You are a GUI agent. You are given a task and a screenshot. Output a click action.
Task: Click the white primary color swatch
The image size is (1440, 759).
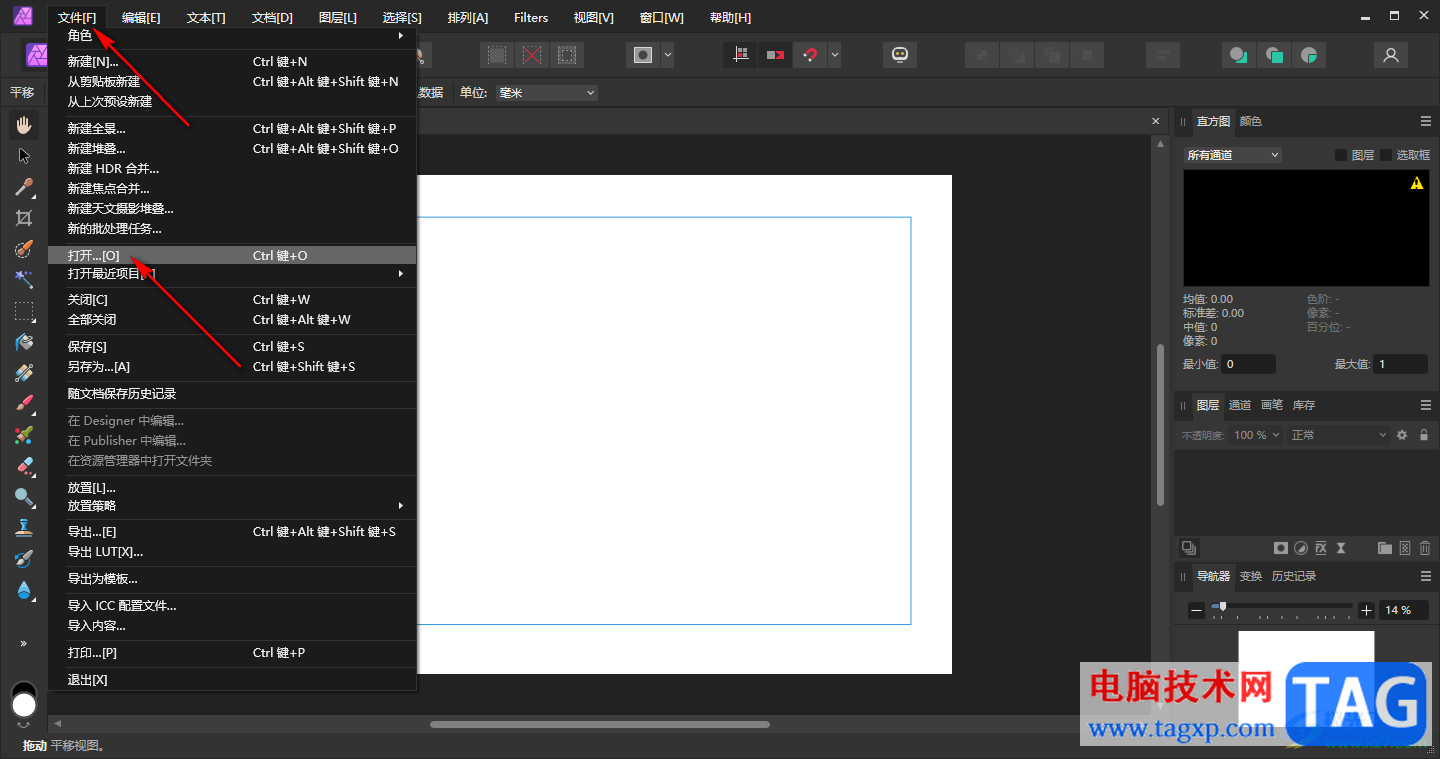point(24,706)
